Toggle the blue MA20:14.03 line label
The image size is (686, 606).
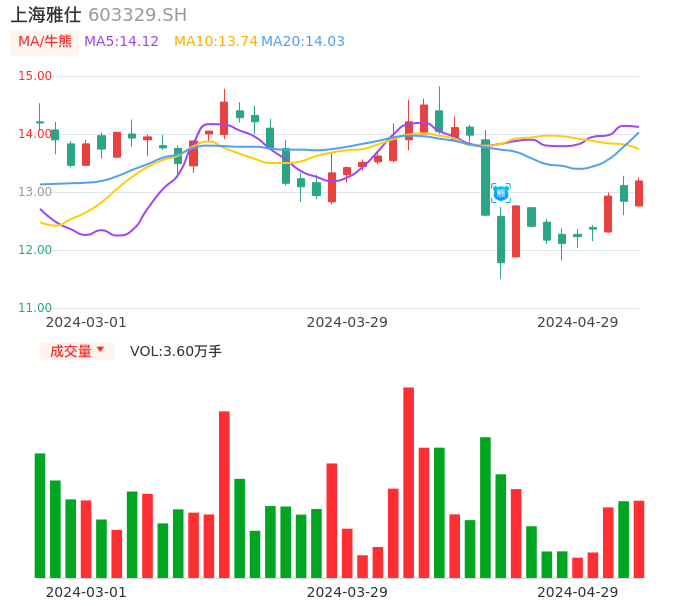(302, 42)
